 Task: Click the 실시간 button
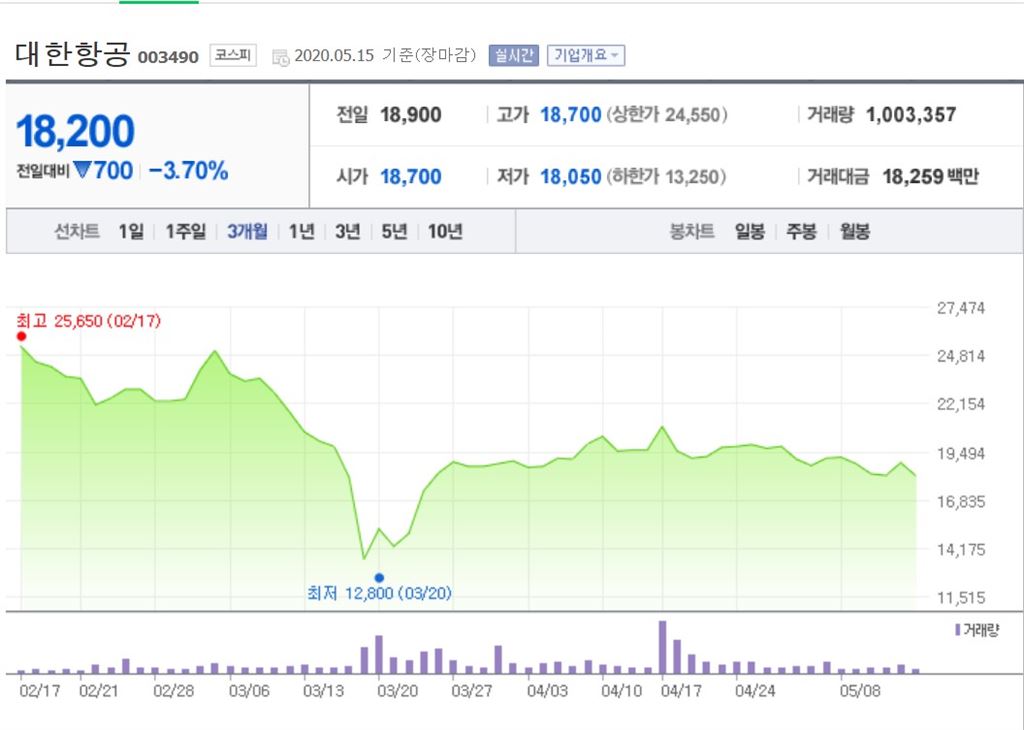coord(513,56)
